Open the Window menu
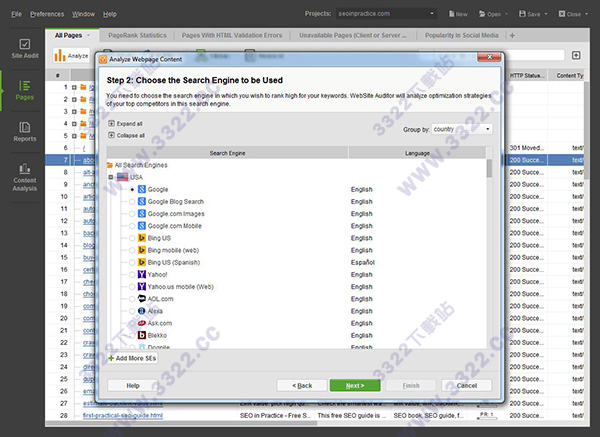This screenshot has height=437, width=600. [x=83, y=14]
